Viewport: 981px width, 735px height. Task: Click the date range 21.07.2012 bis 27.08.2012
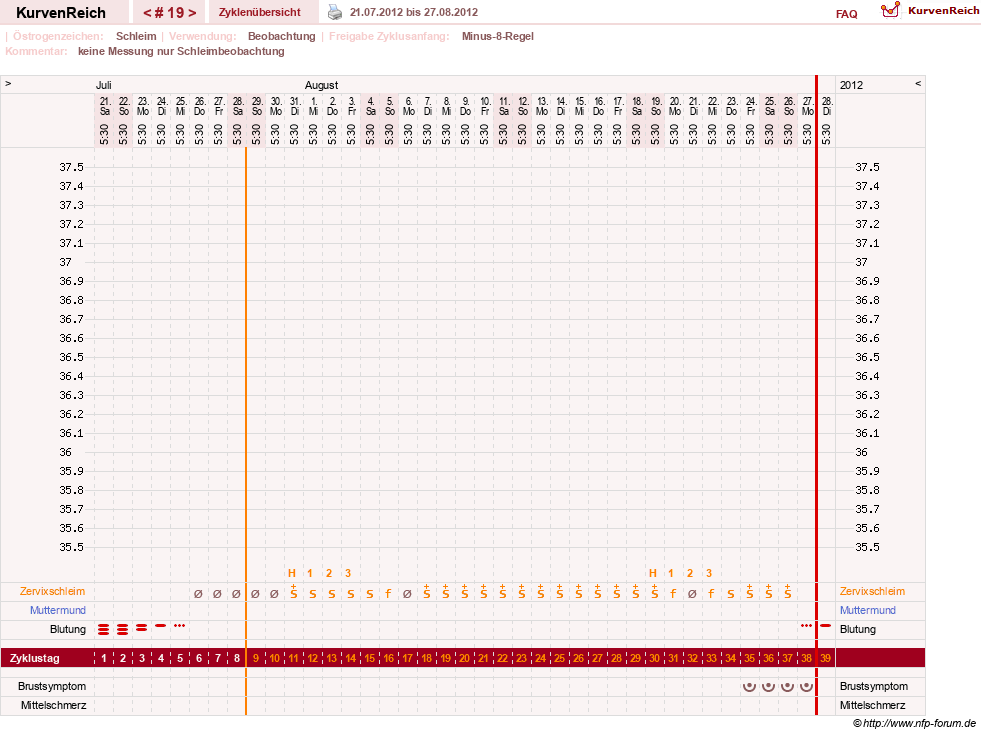414,13
